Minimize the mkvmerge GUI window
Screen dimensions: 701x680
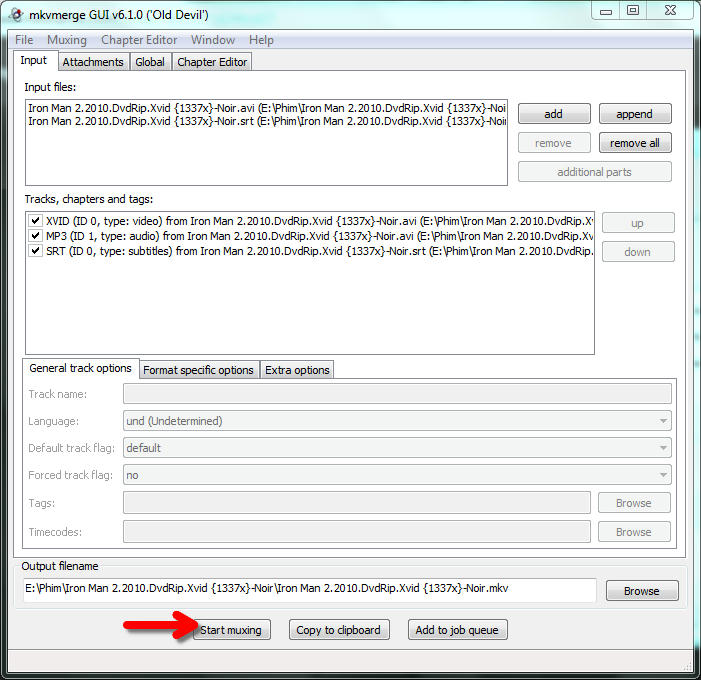606,11
